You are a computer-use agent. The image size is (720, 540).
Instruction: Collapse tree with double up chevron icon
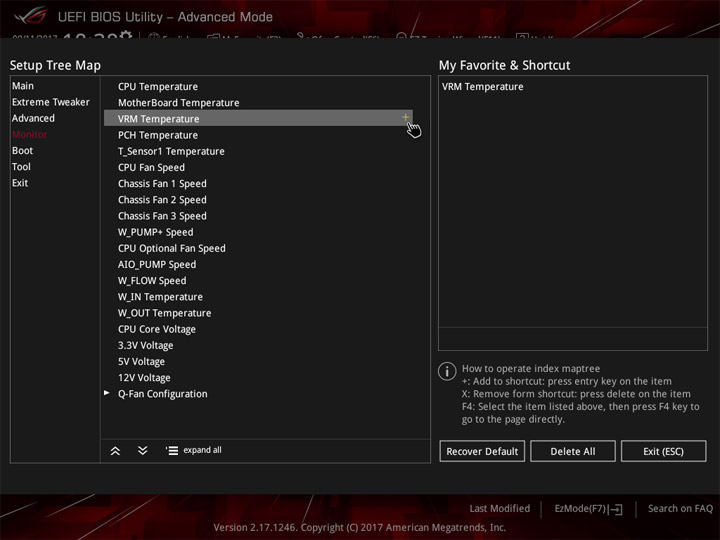pyautogui.click(x=115, y=450)
